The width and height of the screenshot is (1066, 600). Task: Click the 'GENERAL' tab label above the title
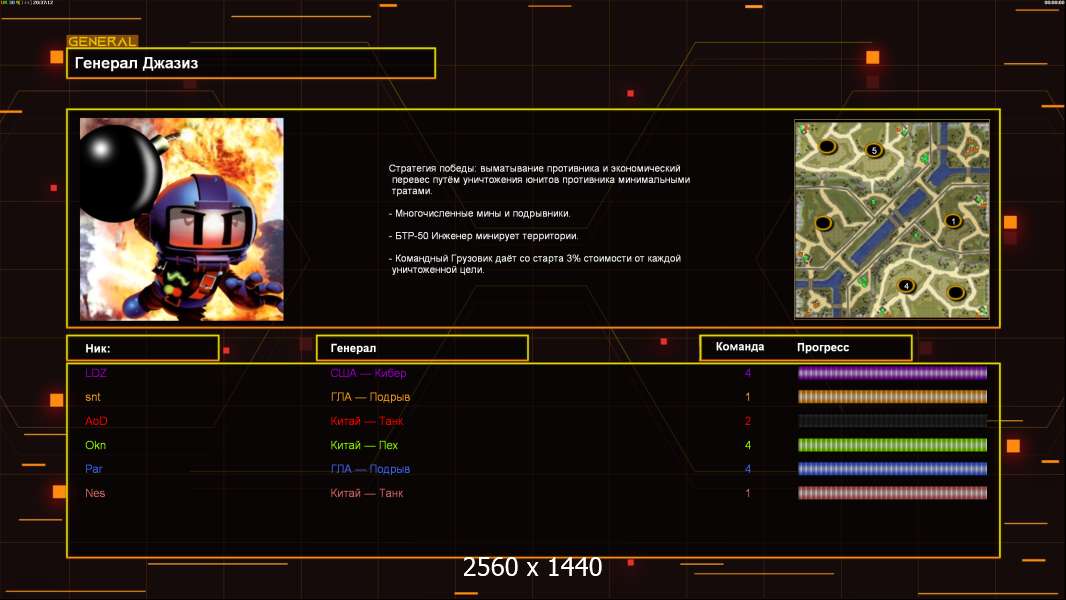click(102, 41)
